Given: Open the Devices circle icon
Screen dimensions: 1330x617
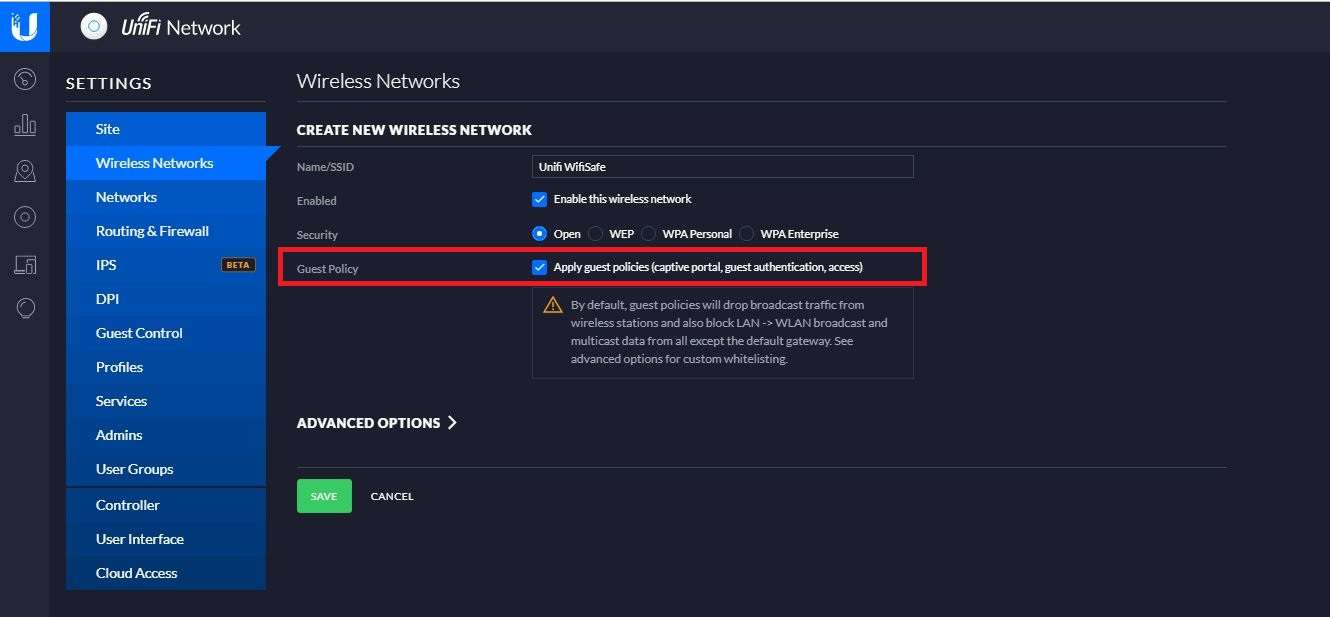Looking at the screenshot, I should (x=25, y=217).
